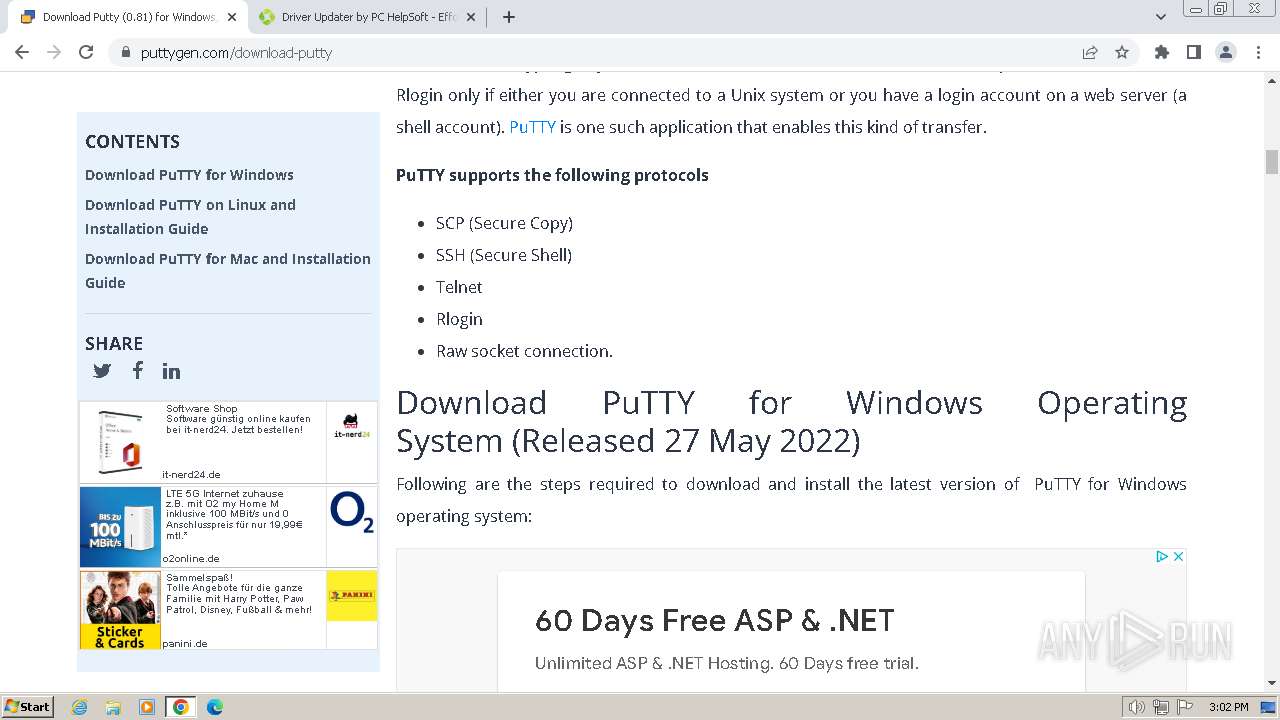1280x720 pixels.
Task: Click the scrollbar up arrow
Action: point(1272,80)
